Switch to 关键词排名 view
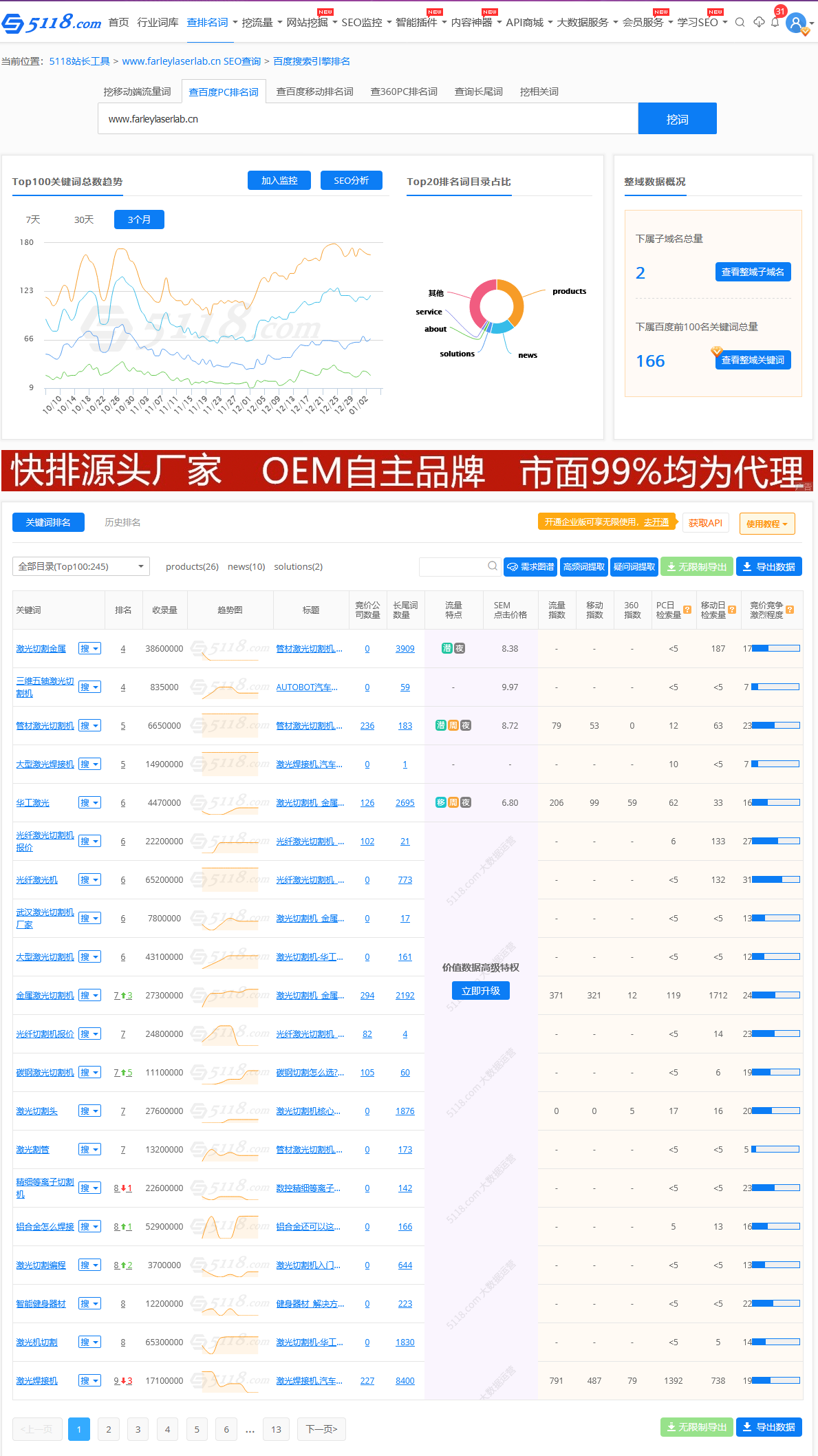The width and height of the screenshot is (818, 1456). click(x=48, y=522)
